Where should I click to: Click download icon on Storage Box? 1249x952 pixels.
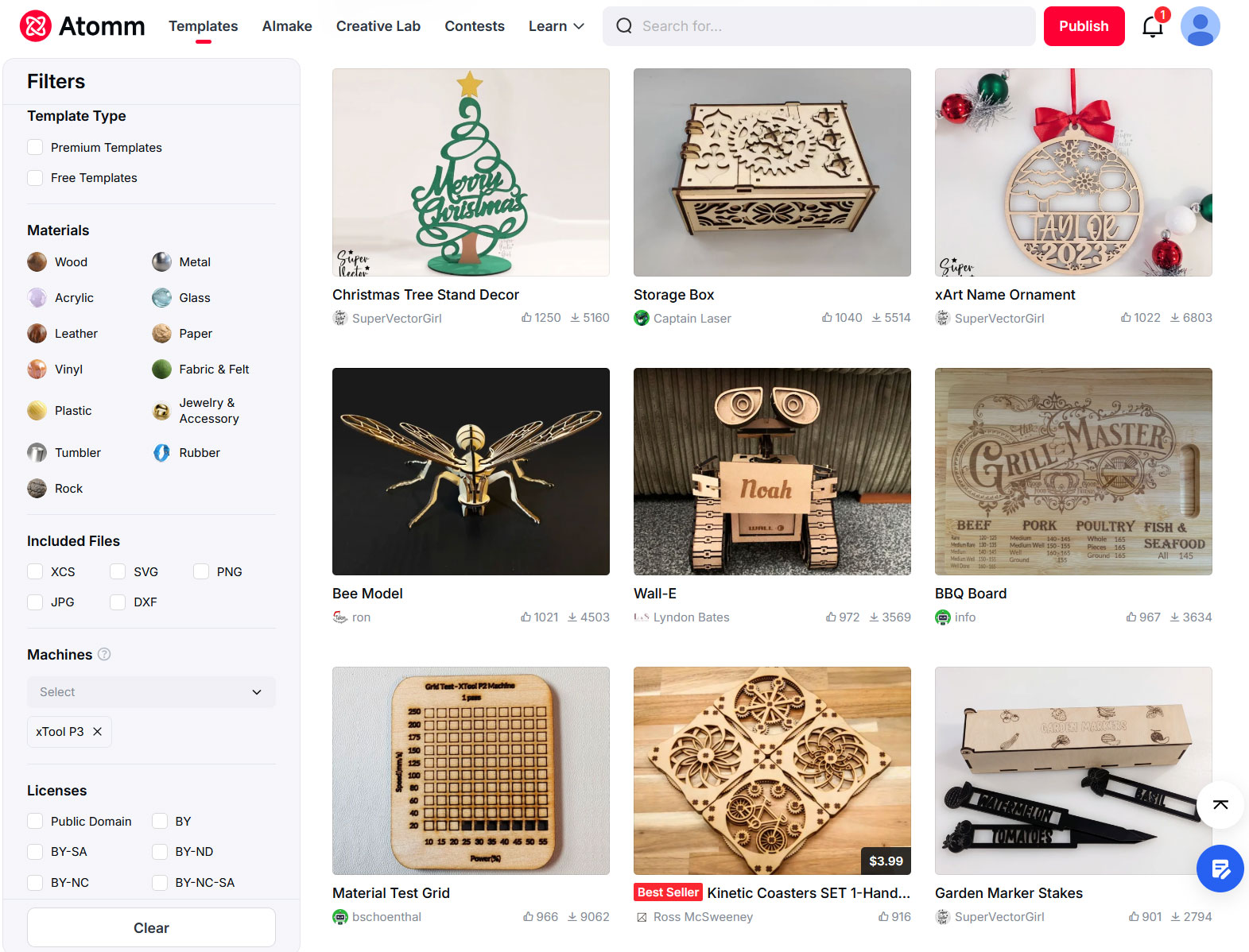pyautogui.click(x=876, y=318)
